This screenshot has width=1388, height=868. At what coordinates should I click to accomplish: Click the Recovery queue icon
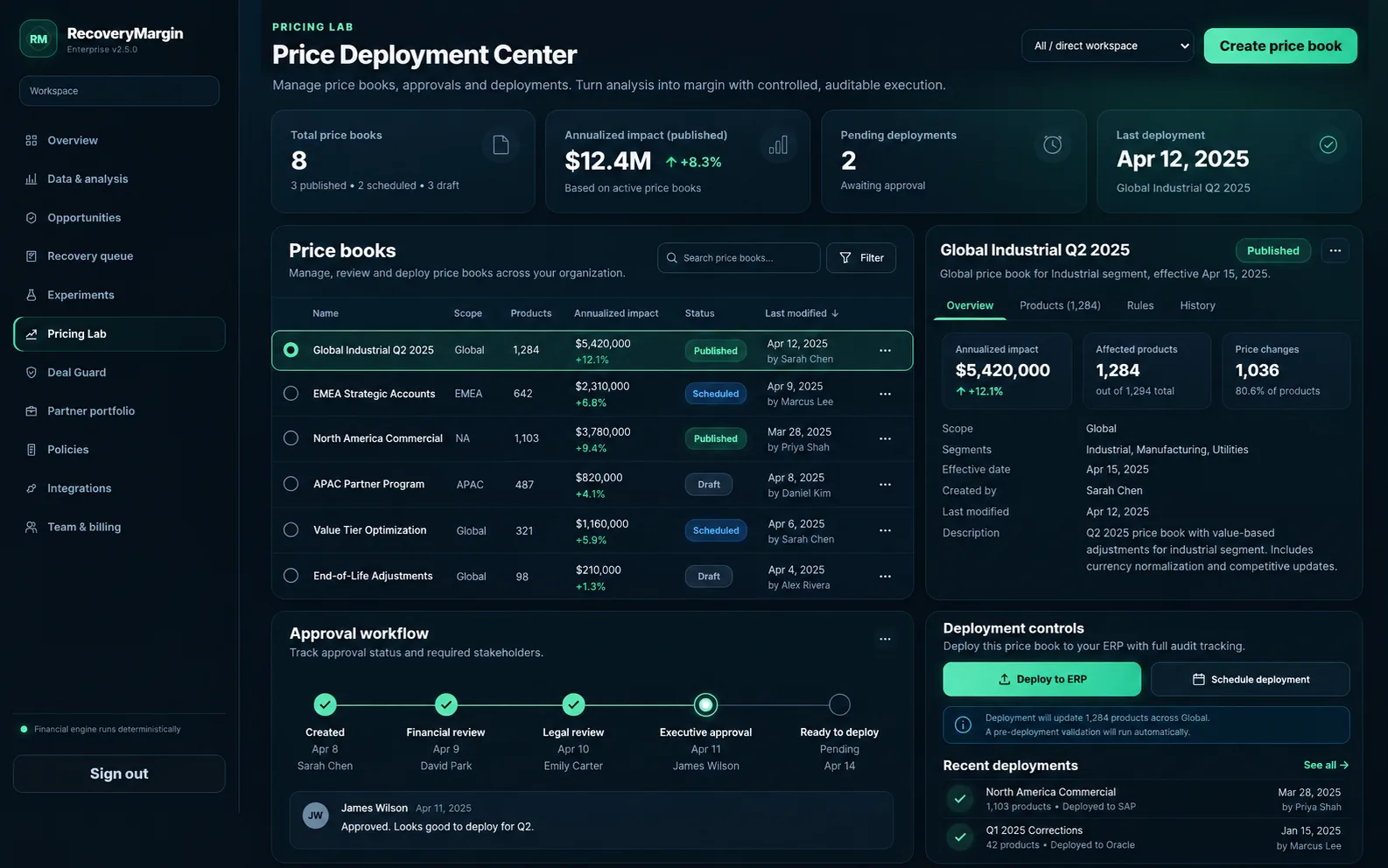[32, 256]
